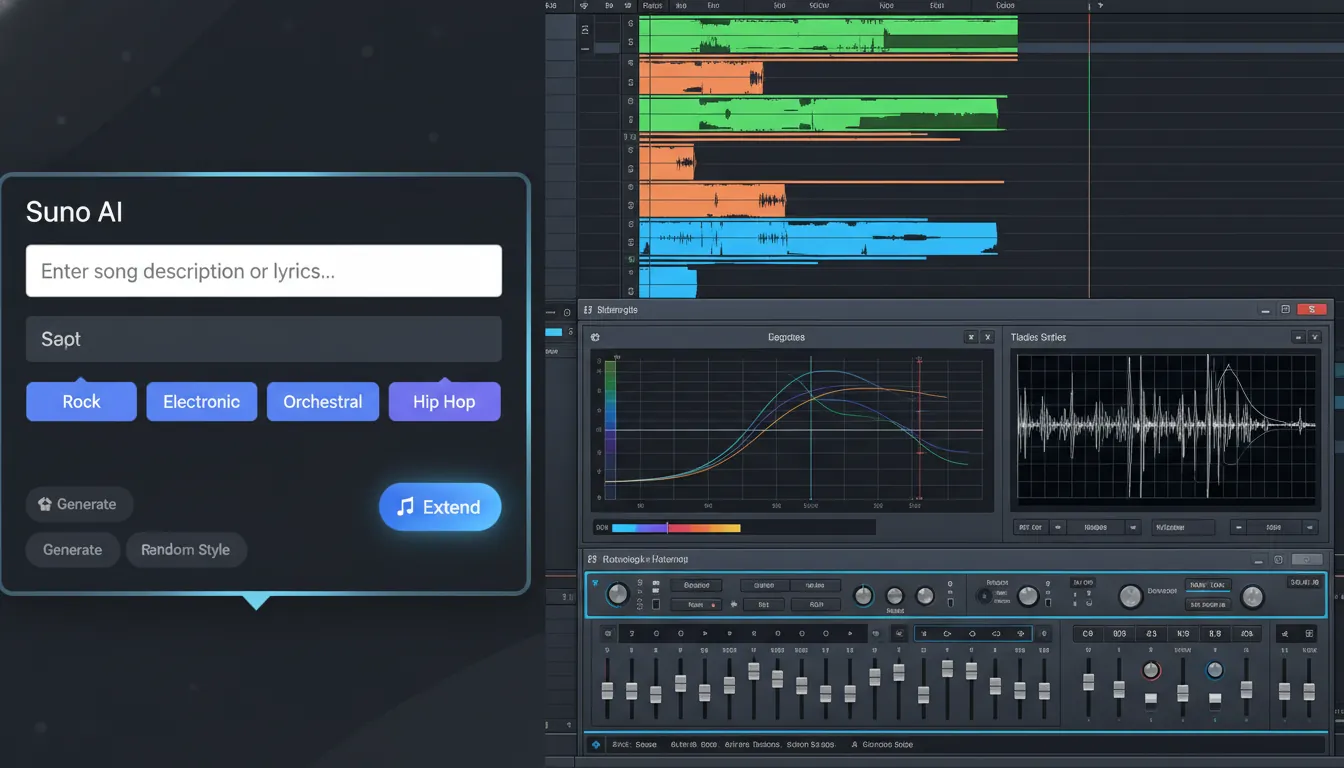Click the Booaoe button in the mixer
The image size is (1344, 768).
pos(696,585)
